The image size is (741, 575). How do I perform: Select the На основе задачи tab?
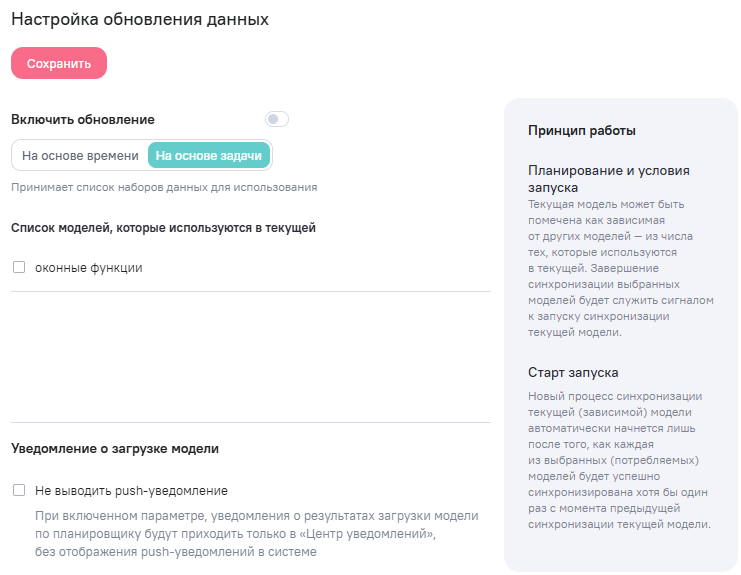pyautogui.click(x=209, y=156)
